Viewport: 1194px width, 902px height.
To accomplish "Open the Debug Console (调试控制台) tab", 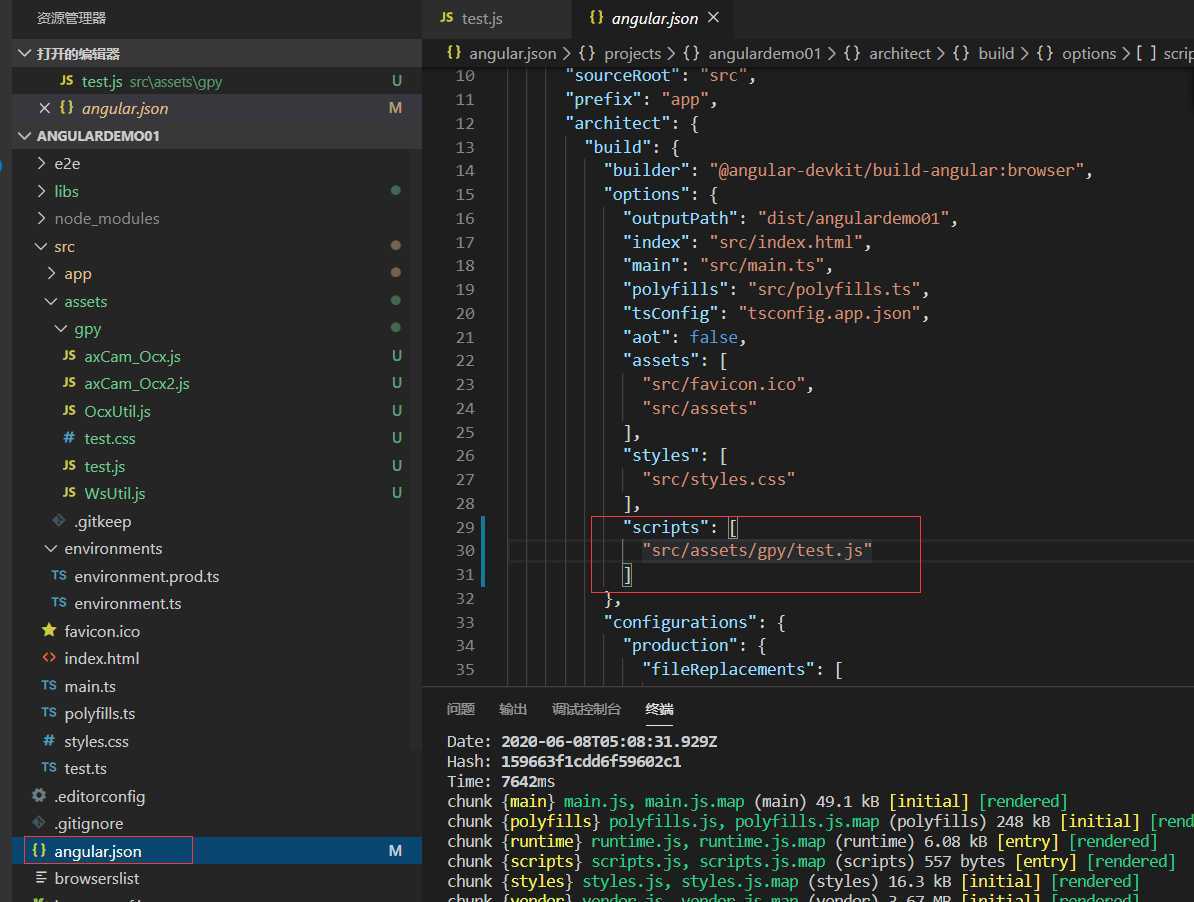I will [x=586, y=709].
